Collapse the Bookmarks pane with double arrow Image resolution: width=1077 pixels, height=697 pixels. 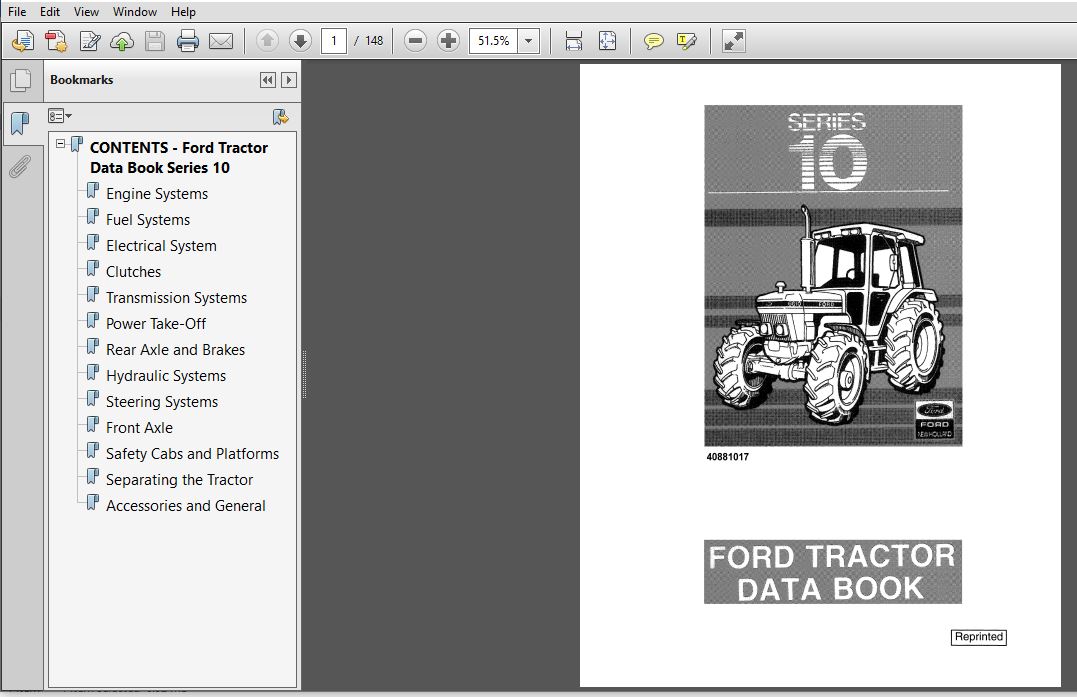pos(268,80)
